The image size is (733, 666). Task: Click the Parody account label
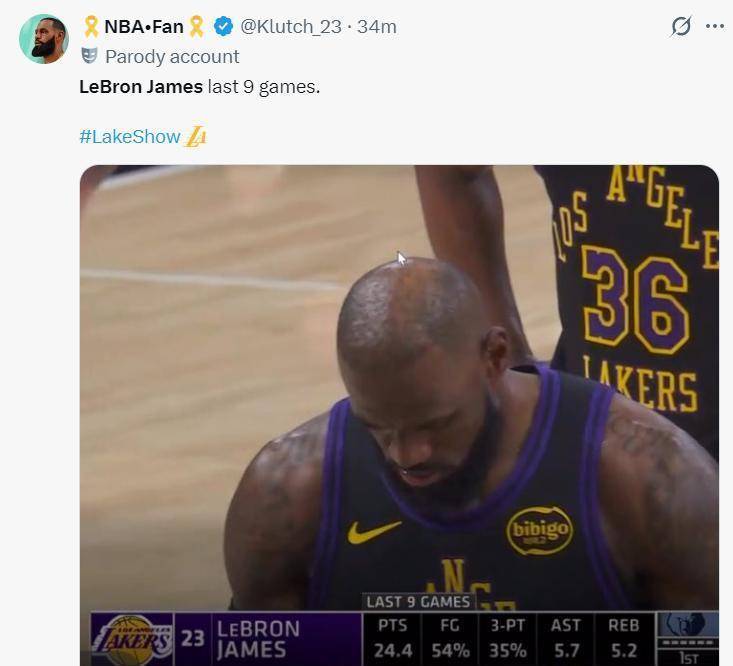pos(172,57)
